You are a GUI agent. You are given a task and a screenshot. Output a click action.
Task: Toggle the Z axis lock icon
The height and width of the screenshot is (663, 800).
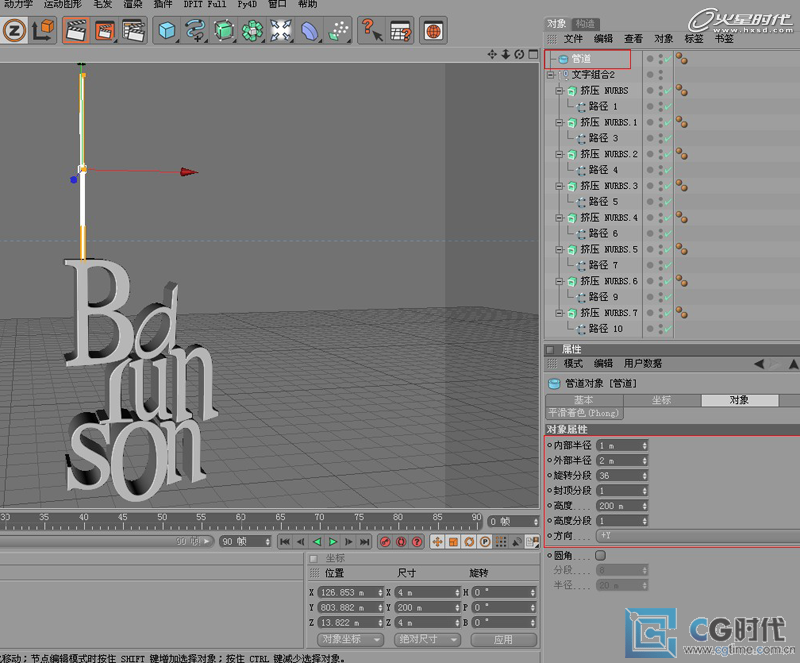coord(14,31)
